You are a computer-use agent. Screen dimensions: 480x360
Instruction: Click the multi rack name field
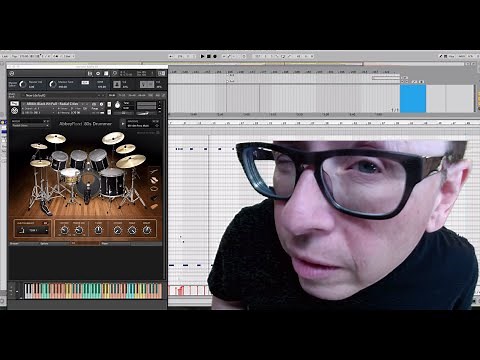tap(63, 95)
